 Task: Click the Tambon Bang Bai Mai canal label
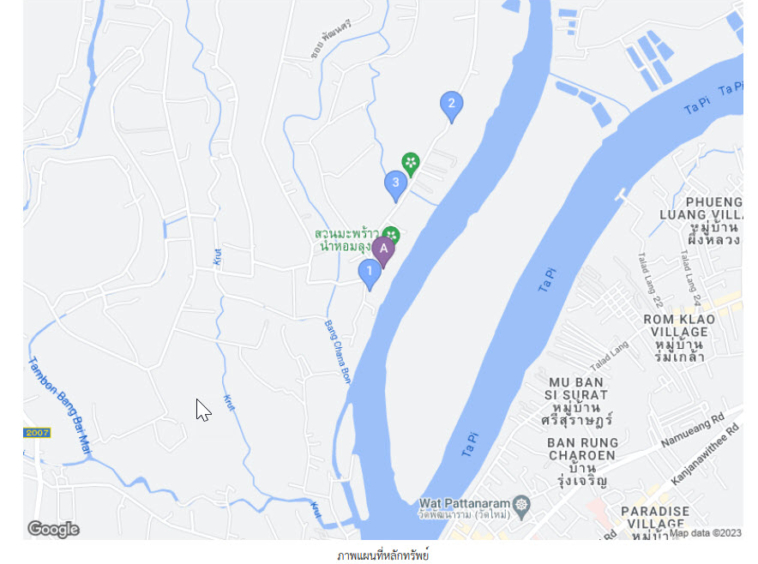(60, 406)
